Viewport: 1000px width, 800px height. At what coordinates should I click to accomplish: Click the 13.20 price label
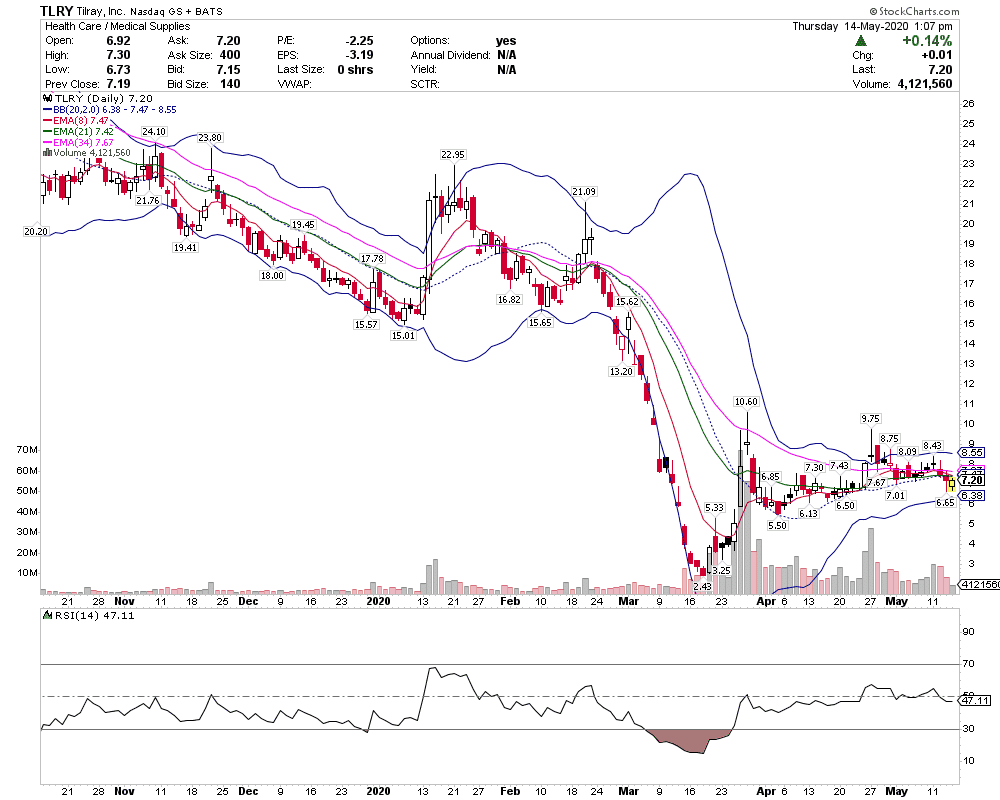(621, 371)
